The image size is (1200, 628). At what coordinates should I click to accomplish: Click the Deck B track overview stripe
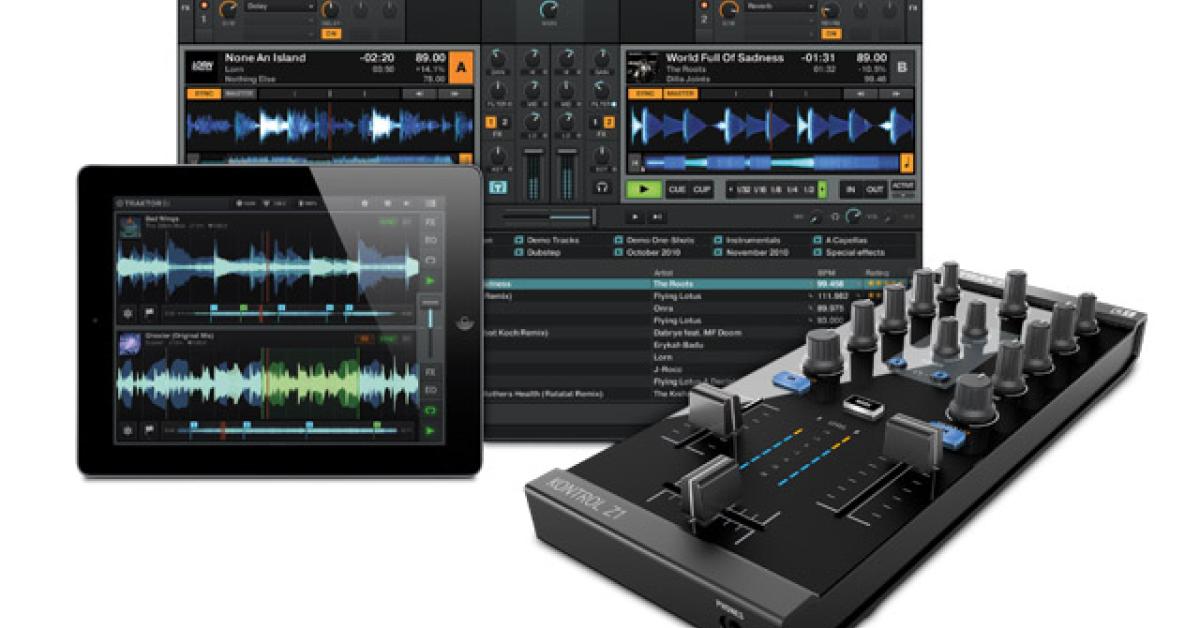tap(770, 163)
